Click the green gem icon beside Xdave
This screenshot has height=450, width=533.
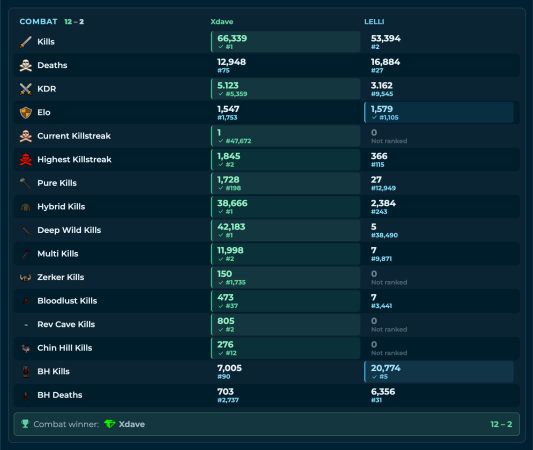(x=109, y=424)
